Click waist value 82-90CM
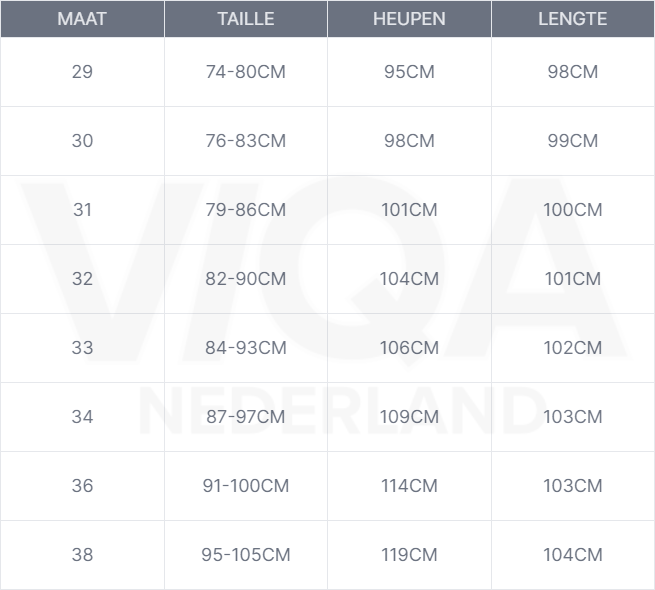The image size is (655, 590). coord(245,279)
